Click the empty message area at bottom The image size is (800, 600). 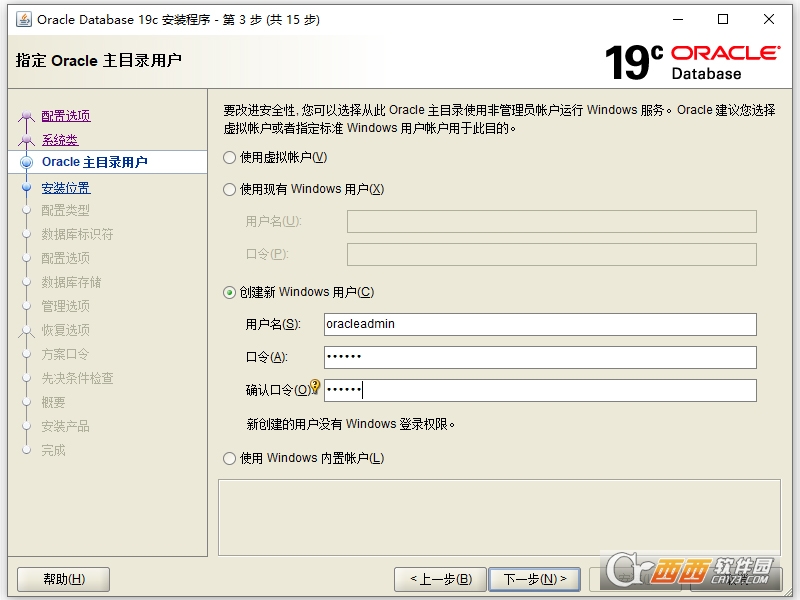pyautogui.click(x=499, y=517)
